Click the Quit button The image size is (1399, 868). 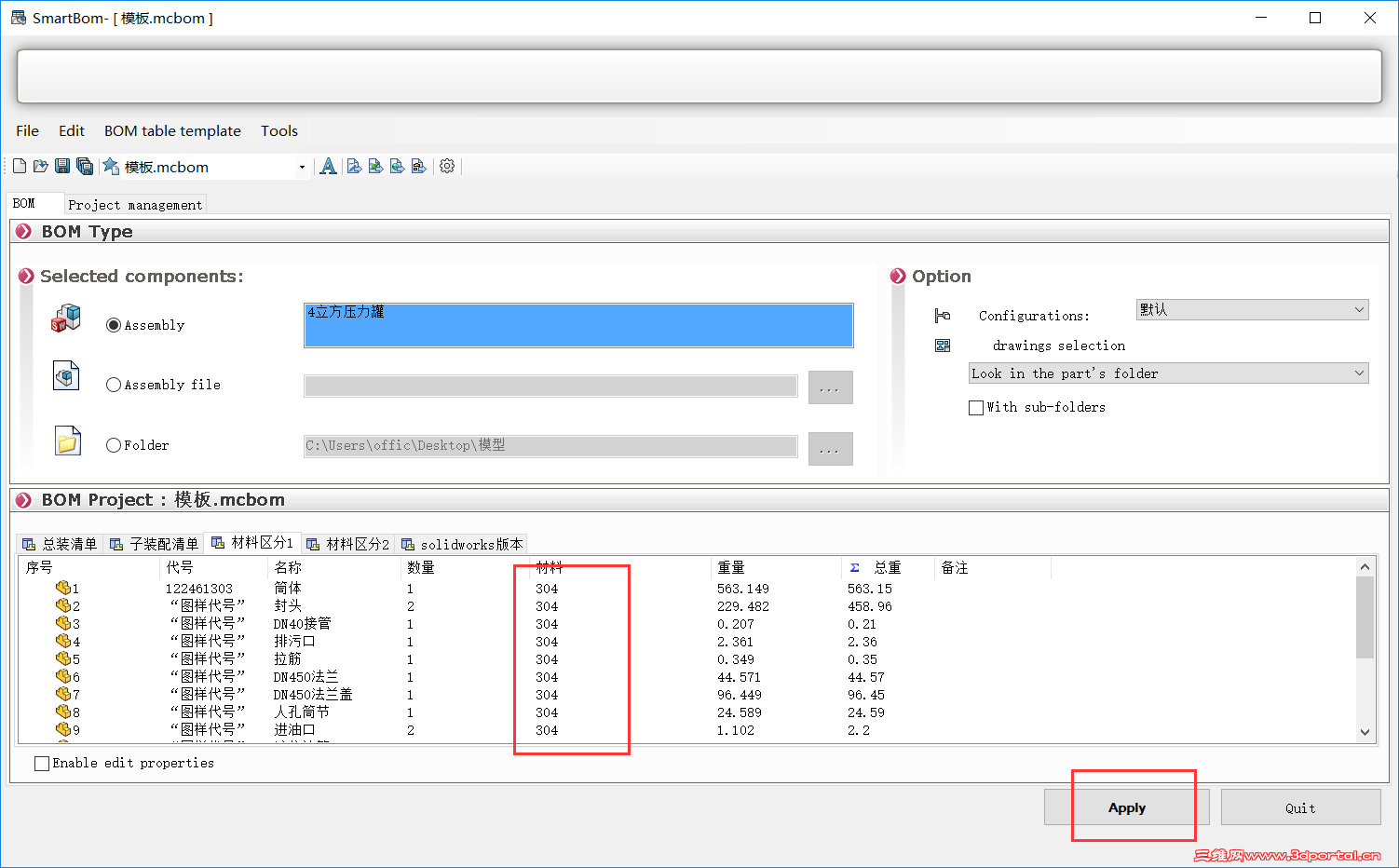1300,807
